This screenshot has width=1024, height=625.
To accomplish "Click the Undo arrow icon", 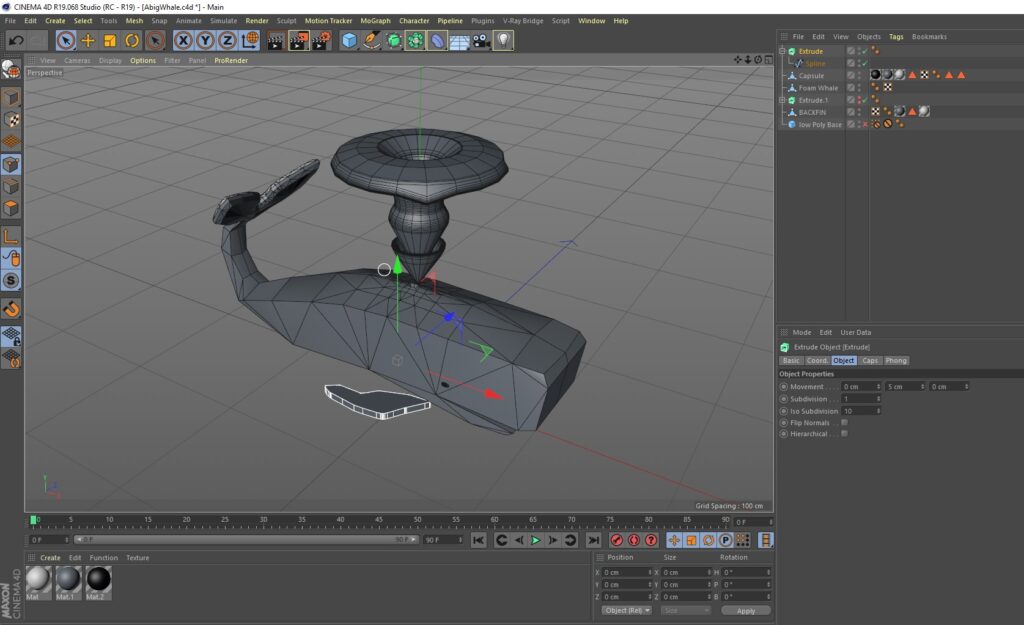I will pos(16,40).
